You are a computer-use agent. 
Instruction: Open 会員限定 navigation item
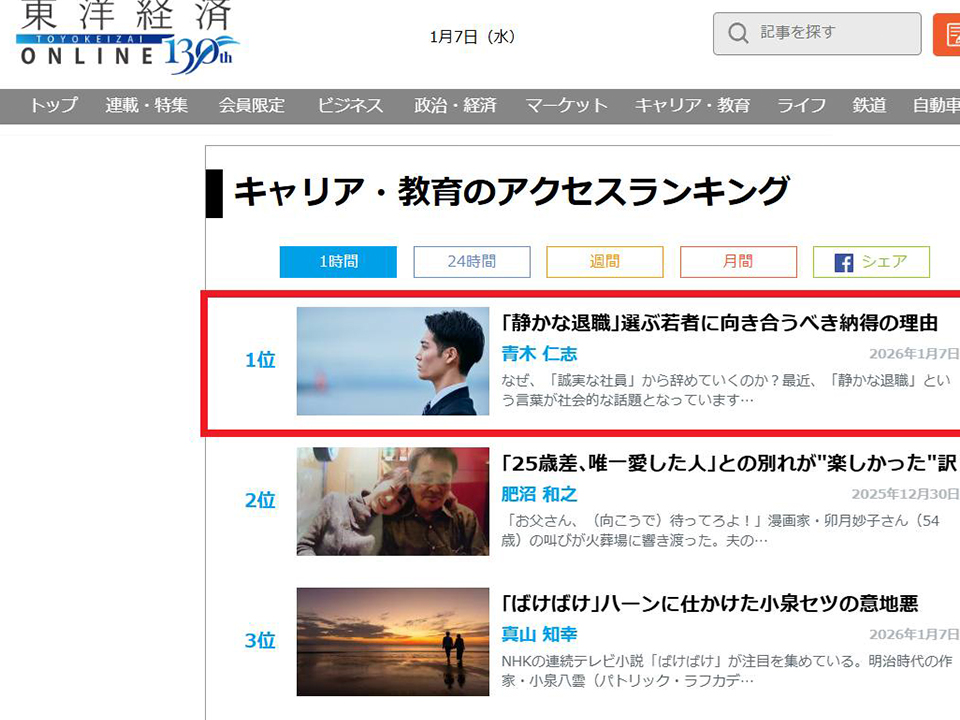(x=252, y=106)
